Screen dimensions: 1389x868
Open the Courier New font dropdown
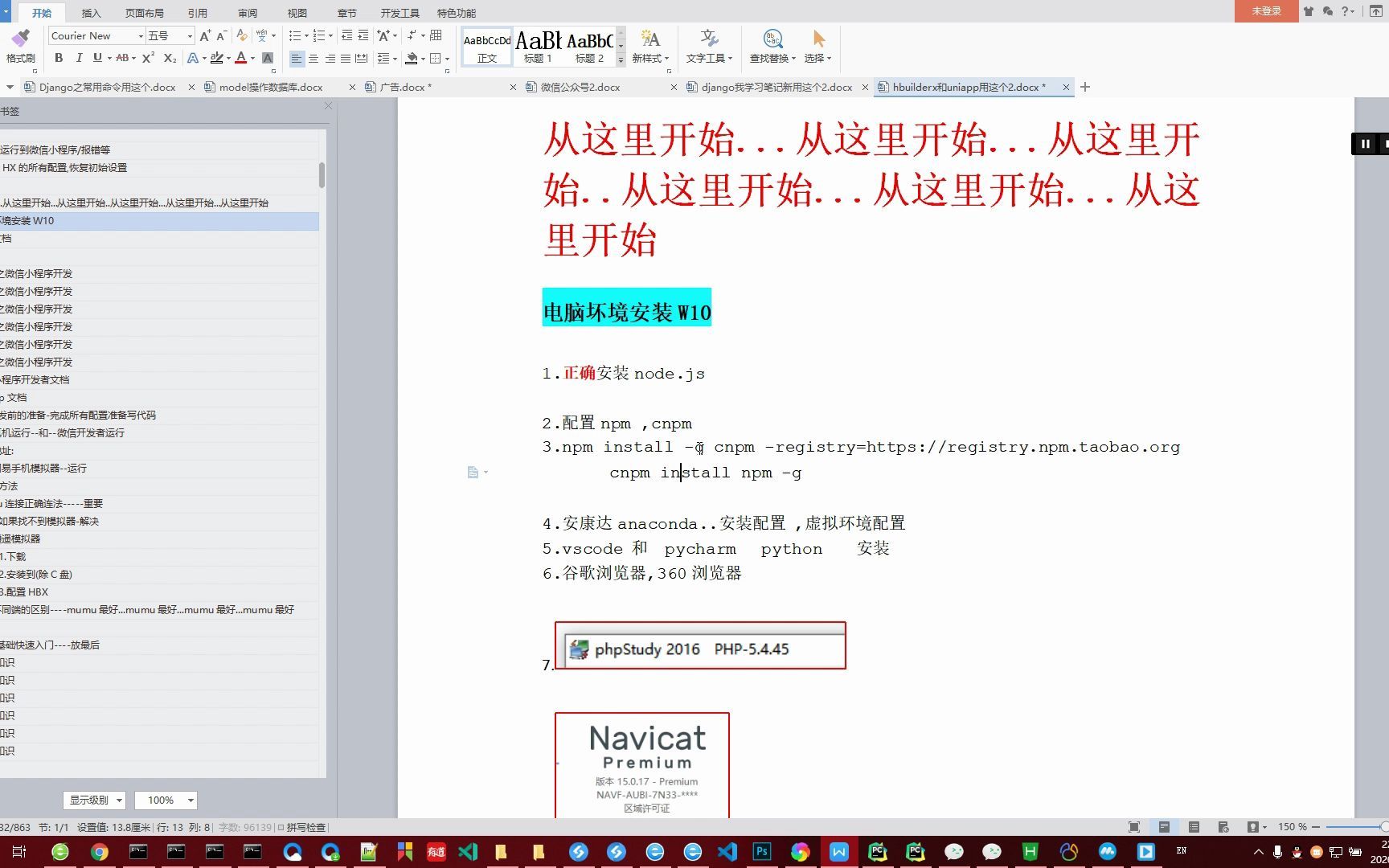tap(141, 35)
